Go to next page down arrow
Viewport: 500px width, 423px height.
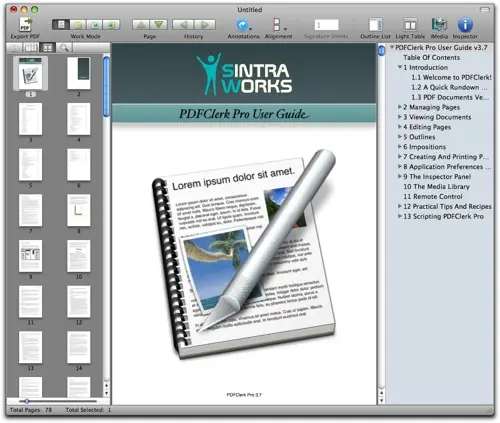[158, 25]
